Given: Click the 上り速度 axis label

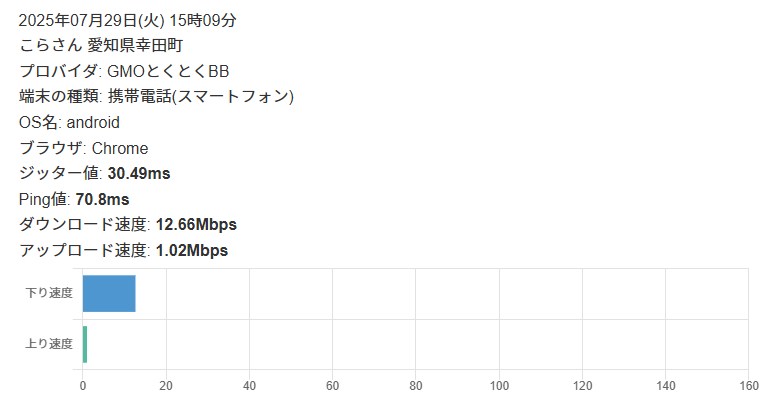Looking at the screenshot, I should (x=49, y=344).
